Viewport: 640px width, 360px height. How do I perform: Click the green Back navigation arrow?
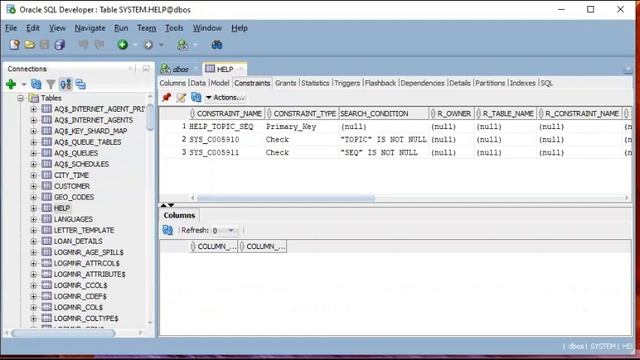coord(122,44)
